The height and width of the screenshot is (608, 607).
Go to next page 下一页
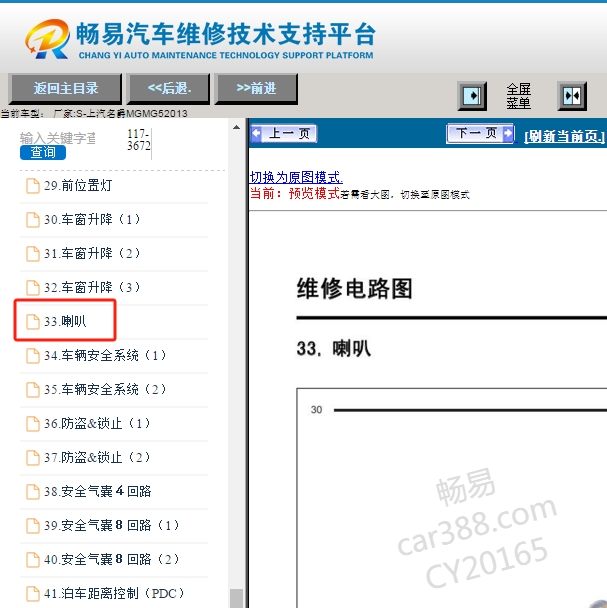(x=481, y=134)
